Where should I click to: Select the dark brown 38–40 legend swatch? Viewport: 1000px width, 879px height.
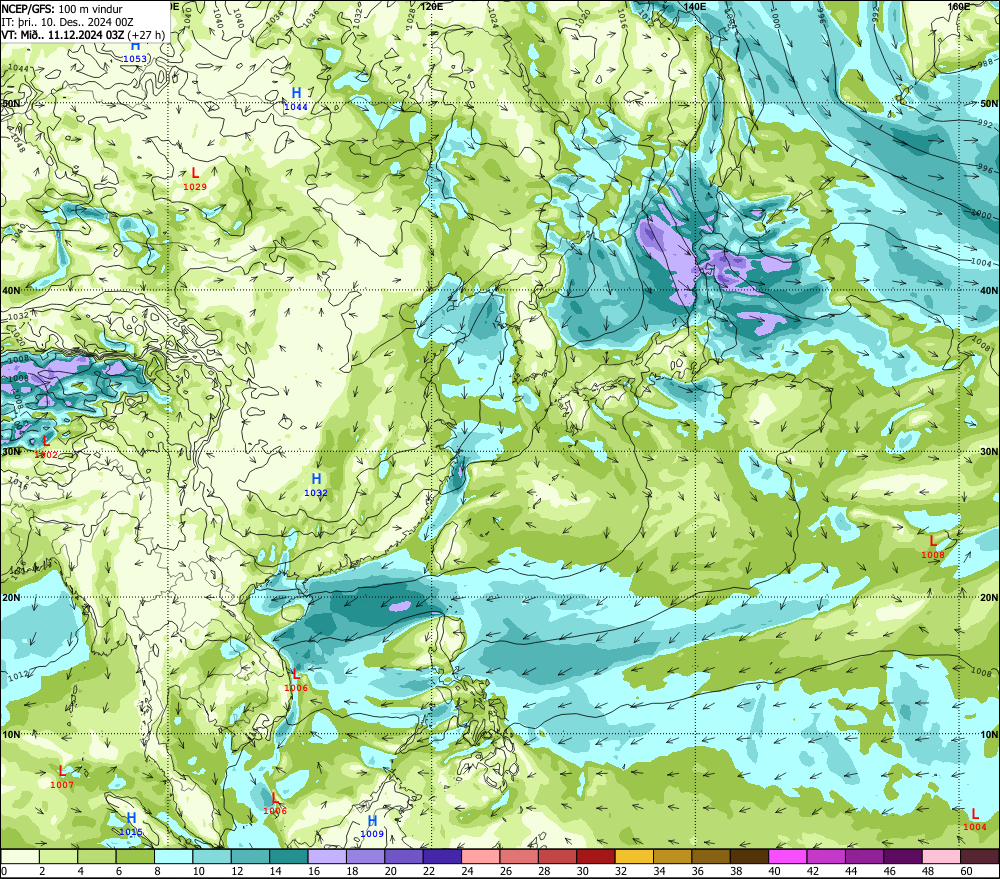pyautogui.click(x=750, y=856)
